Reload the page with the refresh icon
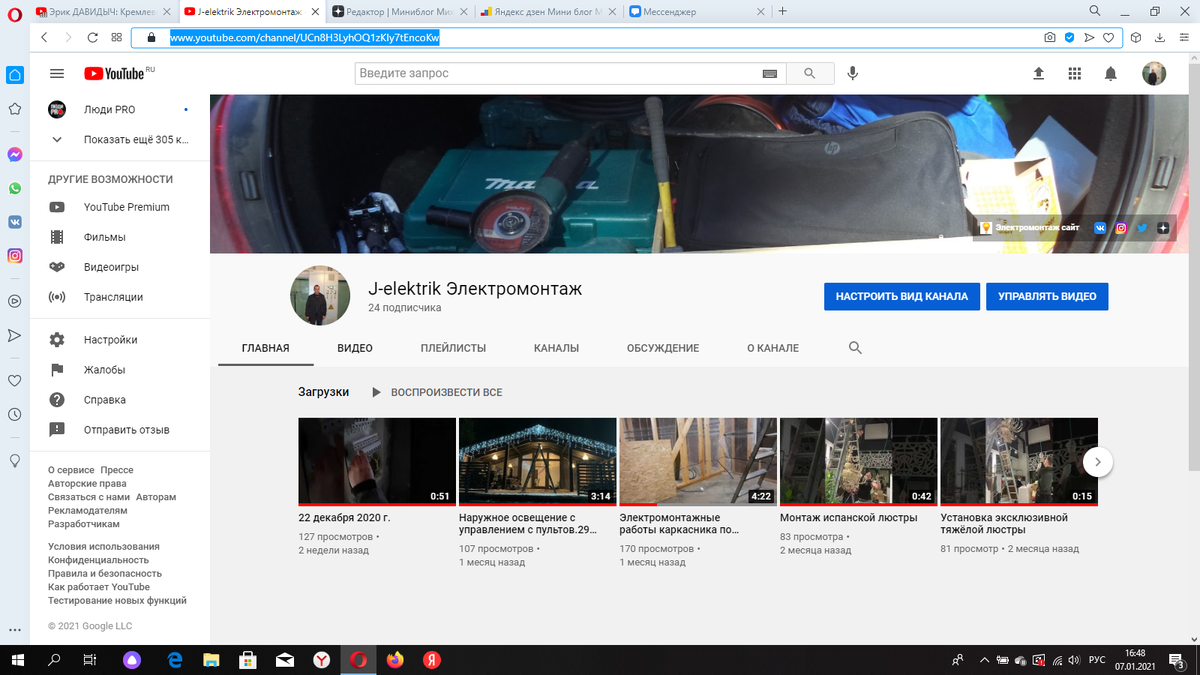 (92, 37)
